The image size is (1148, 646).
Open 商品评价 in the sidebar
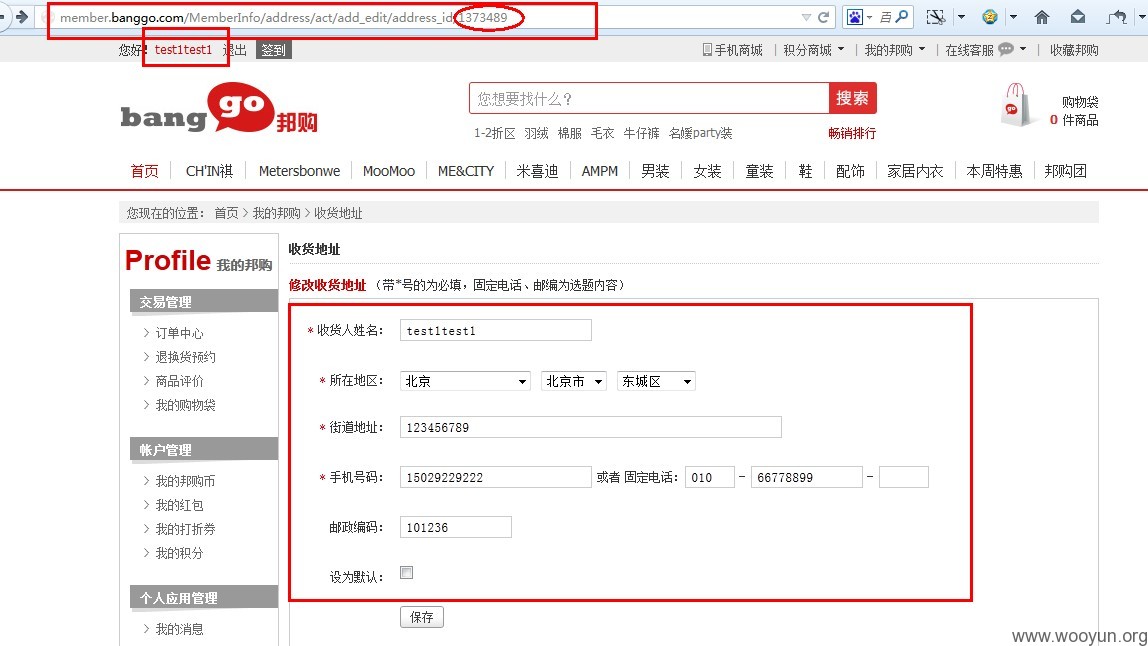click(x=179, y=382)
